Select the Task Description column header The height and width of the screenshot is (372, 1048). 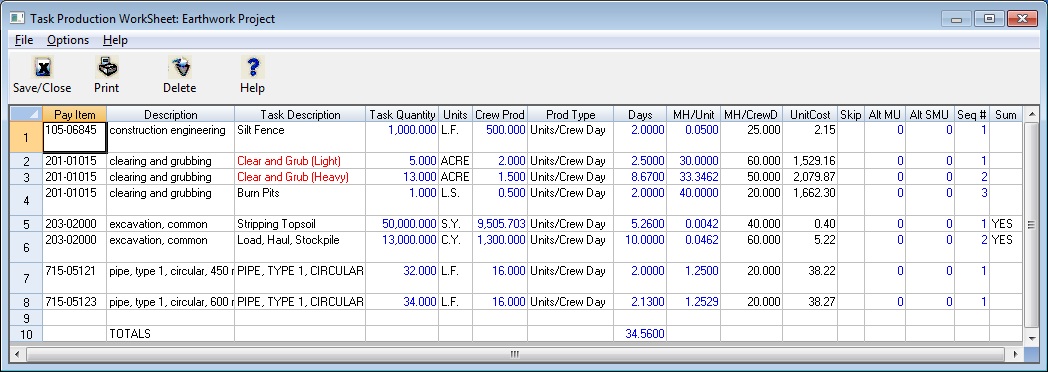300,115
